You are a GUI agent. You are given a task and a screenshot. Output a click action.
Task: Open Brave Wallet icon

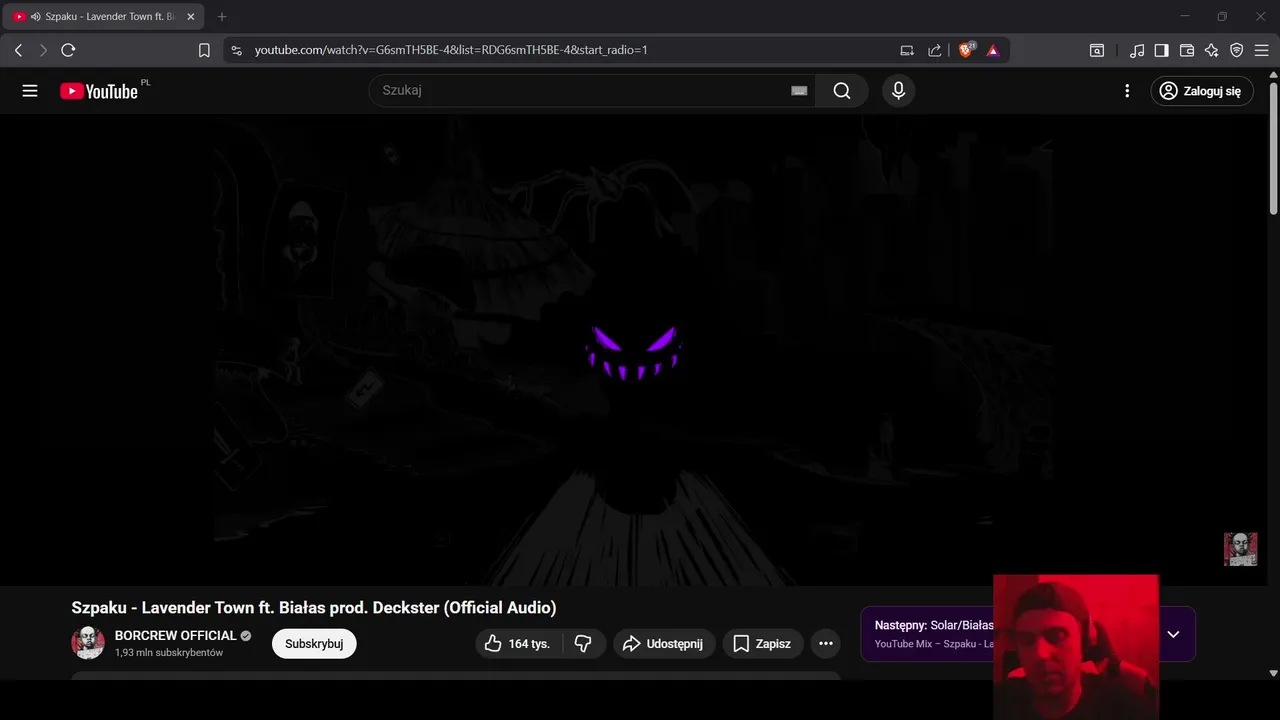(x=1187, y=50)
